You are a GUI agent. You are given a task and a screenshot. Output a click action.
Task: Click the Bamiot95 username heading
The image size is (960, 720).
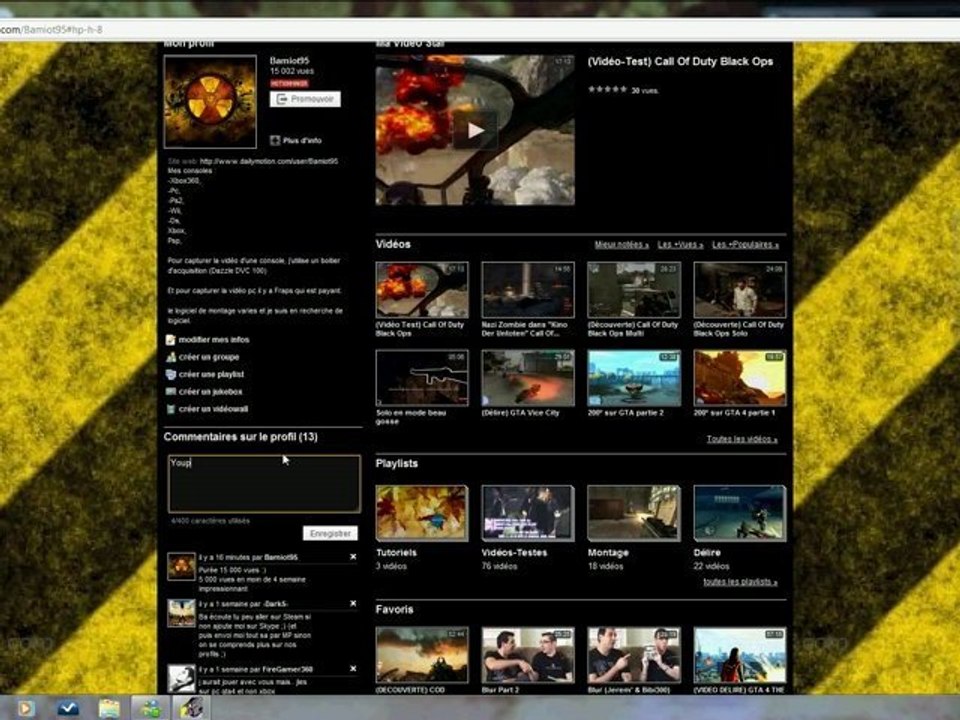click(290, 61)
